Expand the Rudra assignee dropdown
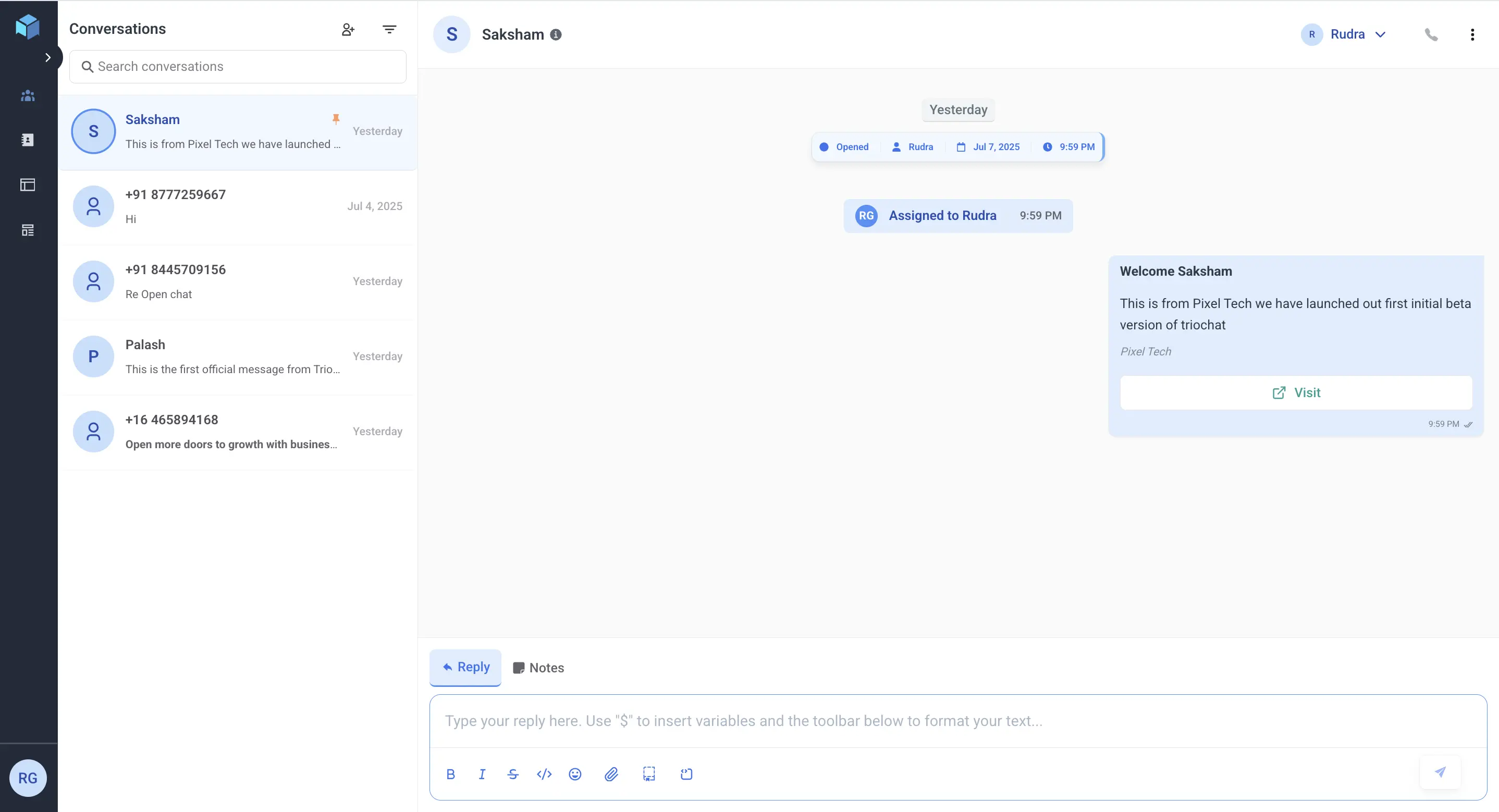The image size is (1499, 812). point(1381,34)
